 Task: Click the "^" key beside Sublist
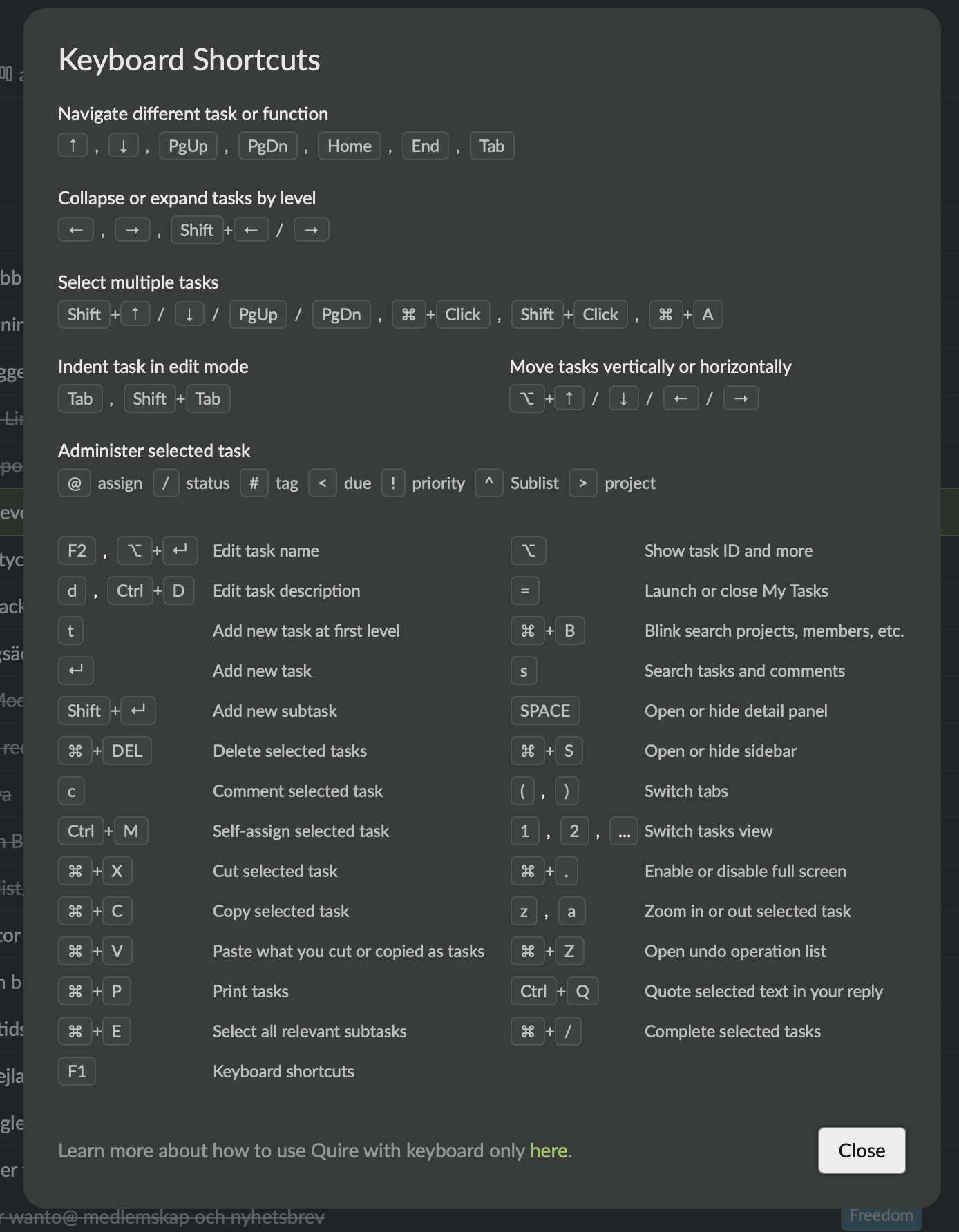point(489,483)
